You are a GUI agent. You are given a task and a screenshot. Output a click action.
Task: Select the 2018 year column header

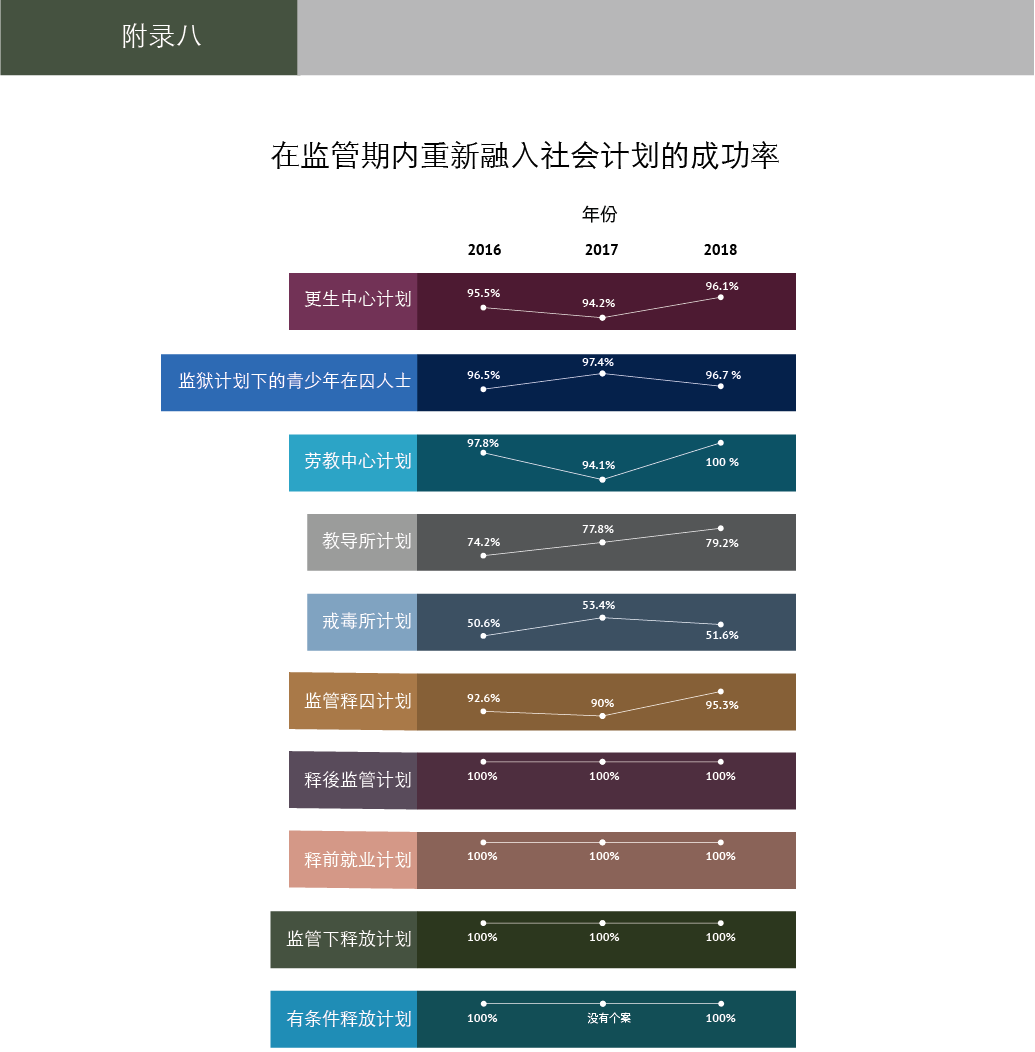(720, 250)
